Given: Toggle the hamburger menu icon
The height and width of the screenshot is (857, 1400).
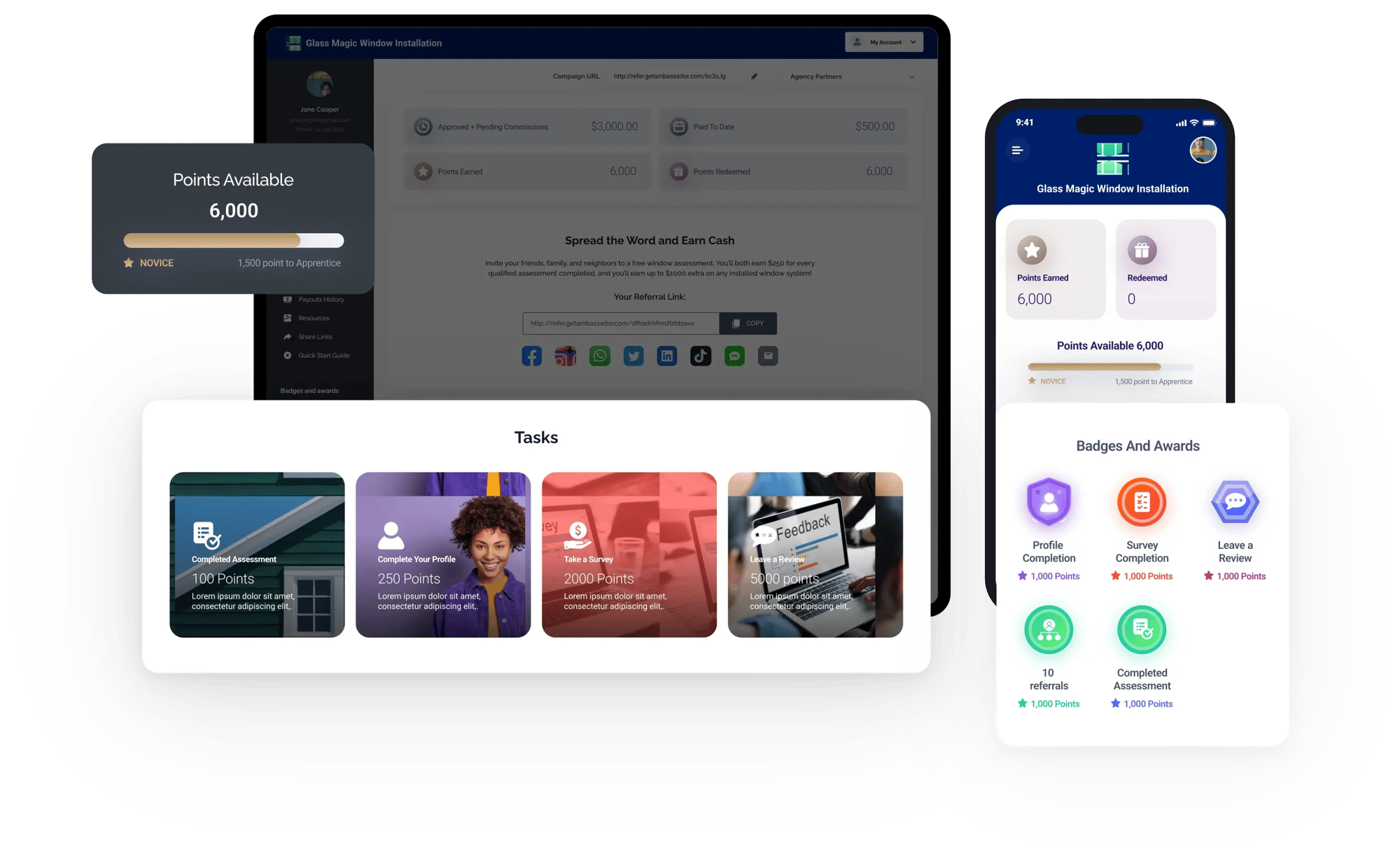Looking at the screenshot, I should point(1018,151).
